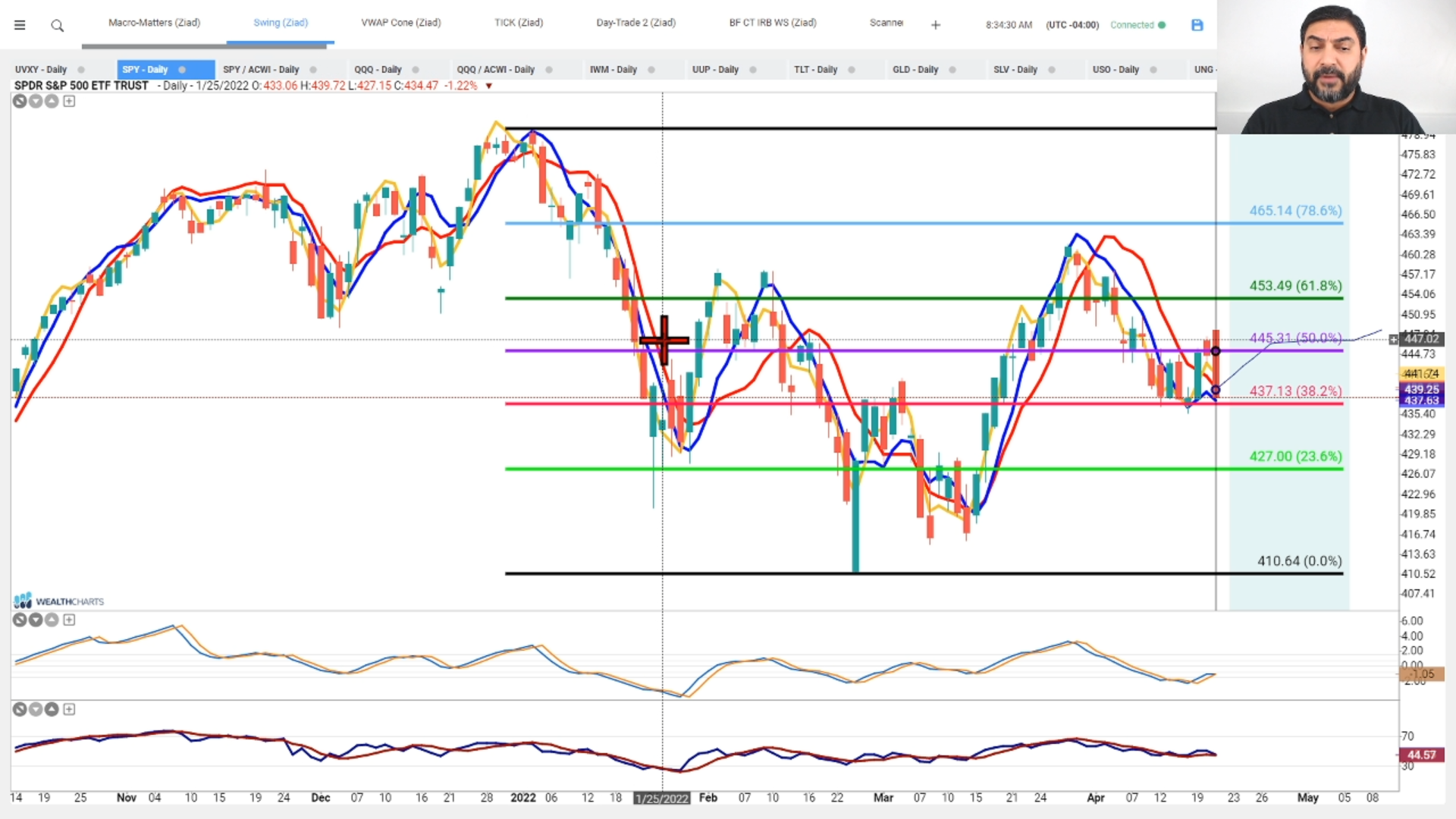Open the hamburger main menu
Image resolution: width=1456 pixels, height=819 pixels.
(20, 25)
